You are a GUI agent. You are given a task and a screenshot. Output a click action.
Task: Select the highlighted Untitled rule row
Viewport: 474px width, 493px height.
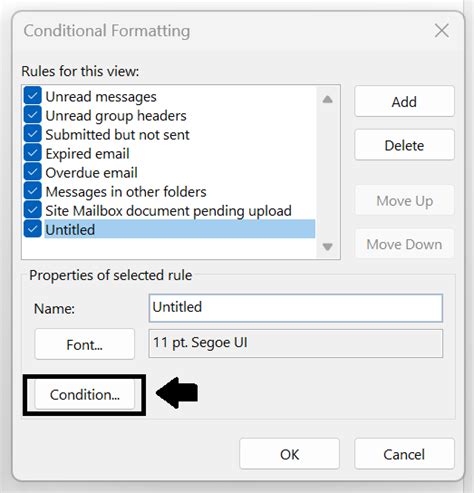[180, 229]
